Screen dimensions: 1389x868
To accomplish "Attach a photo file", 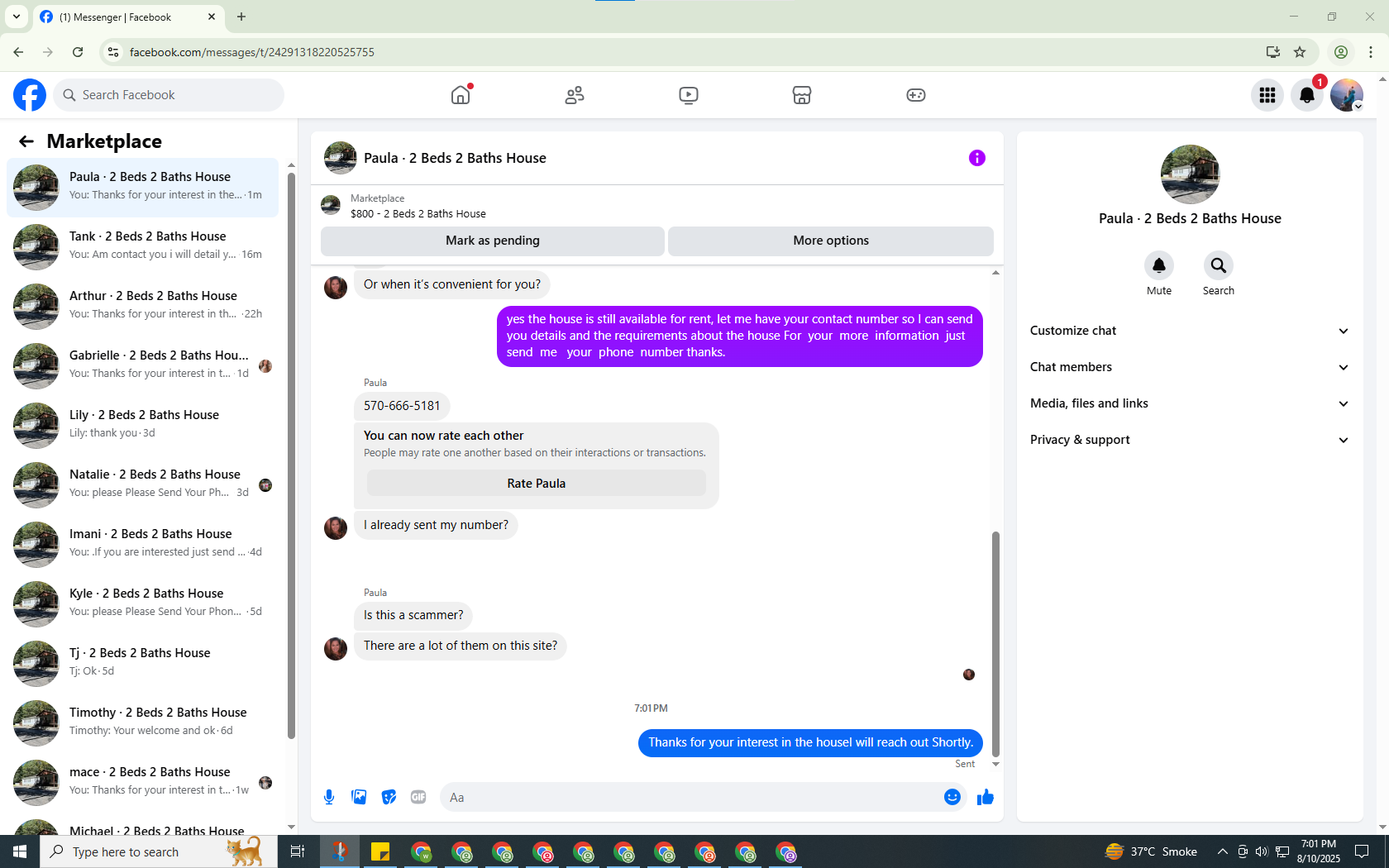I will [359, 797].
